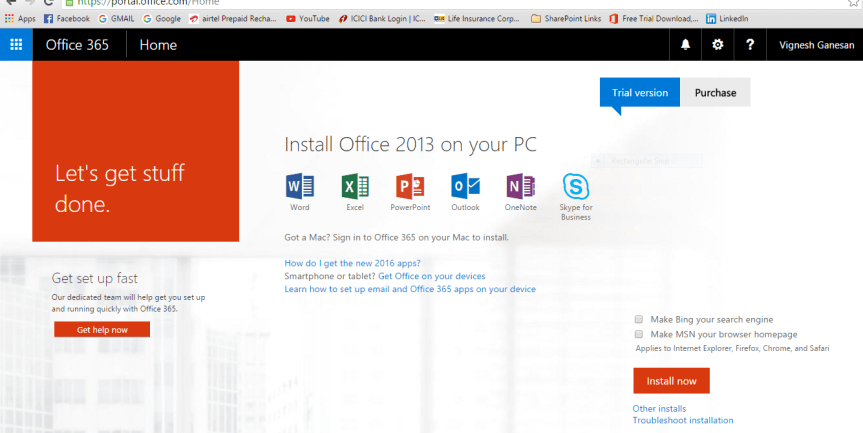Click the Install now button

(x=671, y=381)
